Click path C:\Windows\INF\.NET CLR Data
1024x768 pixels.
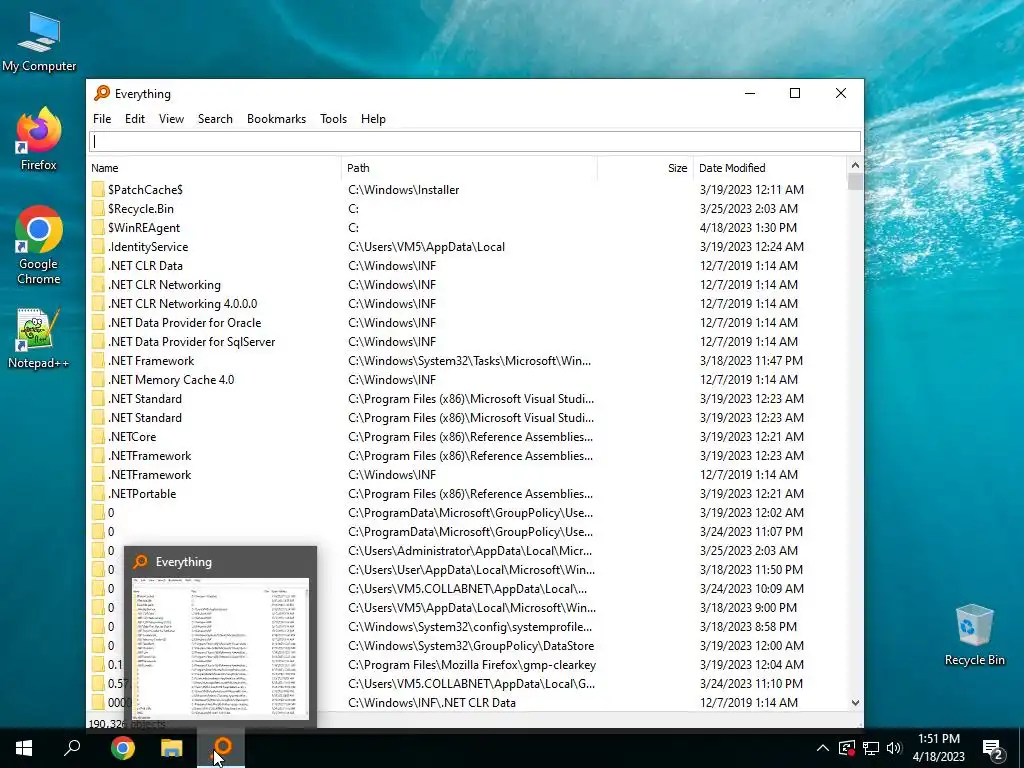click(x=432, y=703)
